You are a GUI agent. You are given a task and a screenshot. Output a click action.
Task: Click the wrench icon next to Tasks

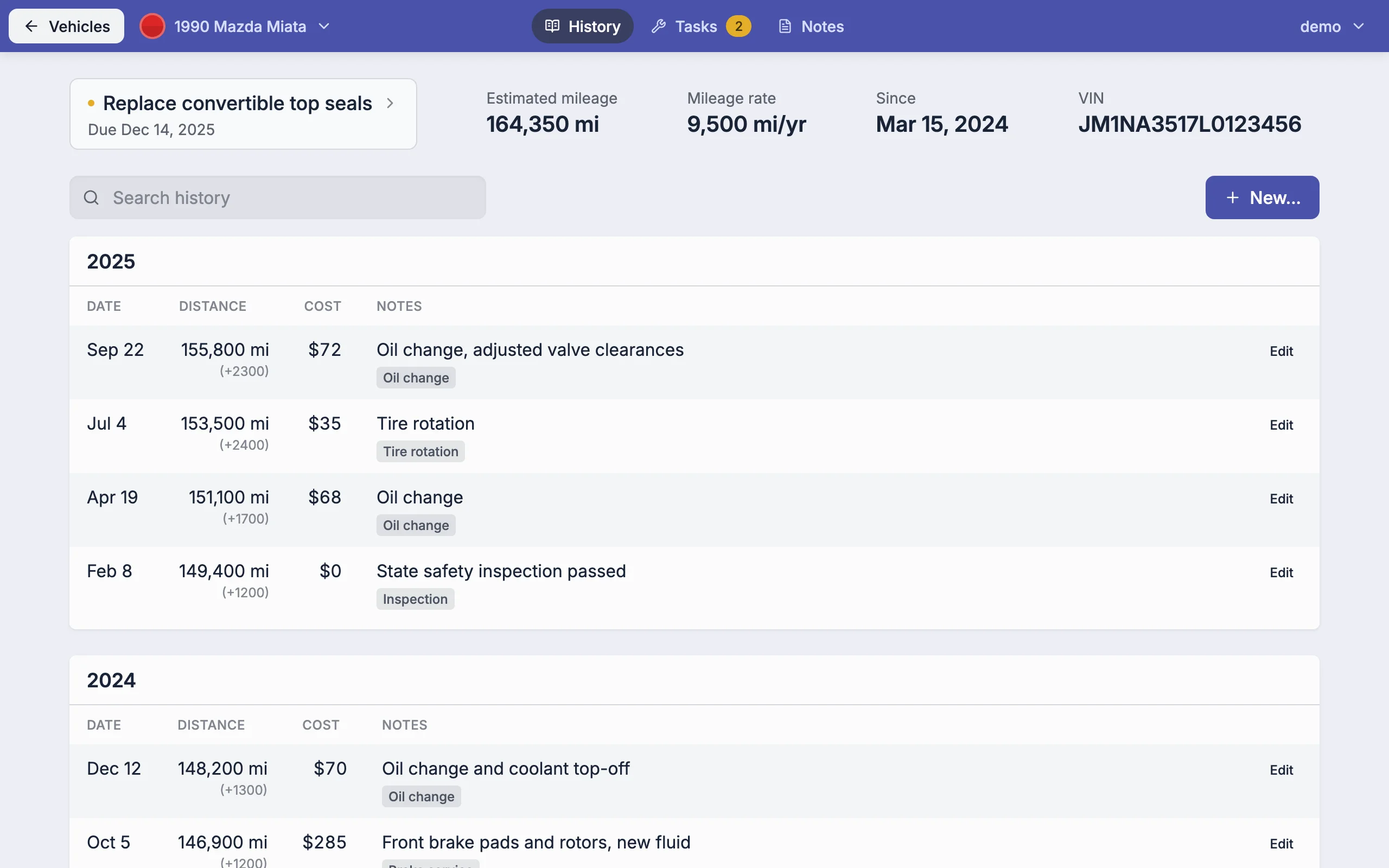[x=658, y=27]
